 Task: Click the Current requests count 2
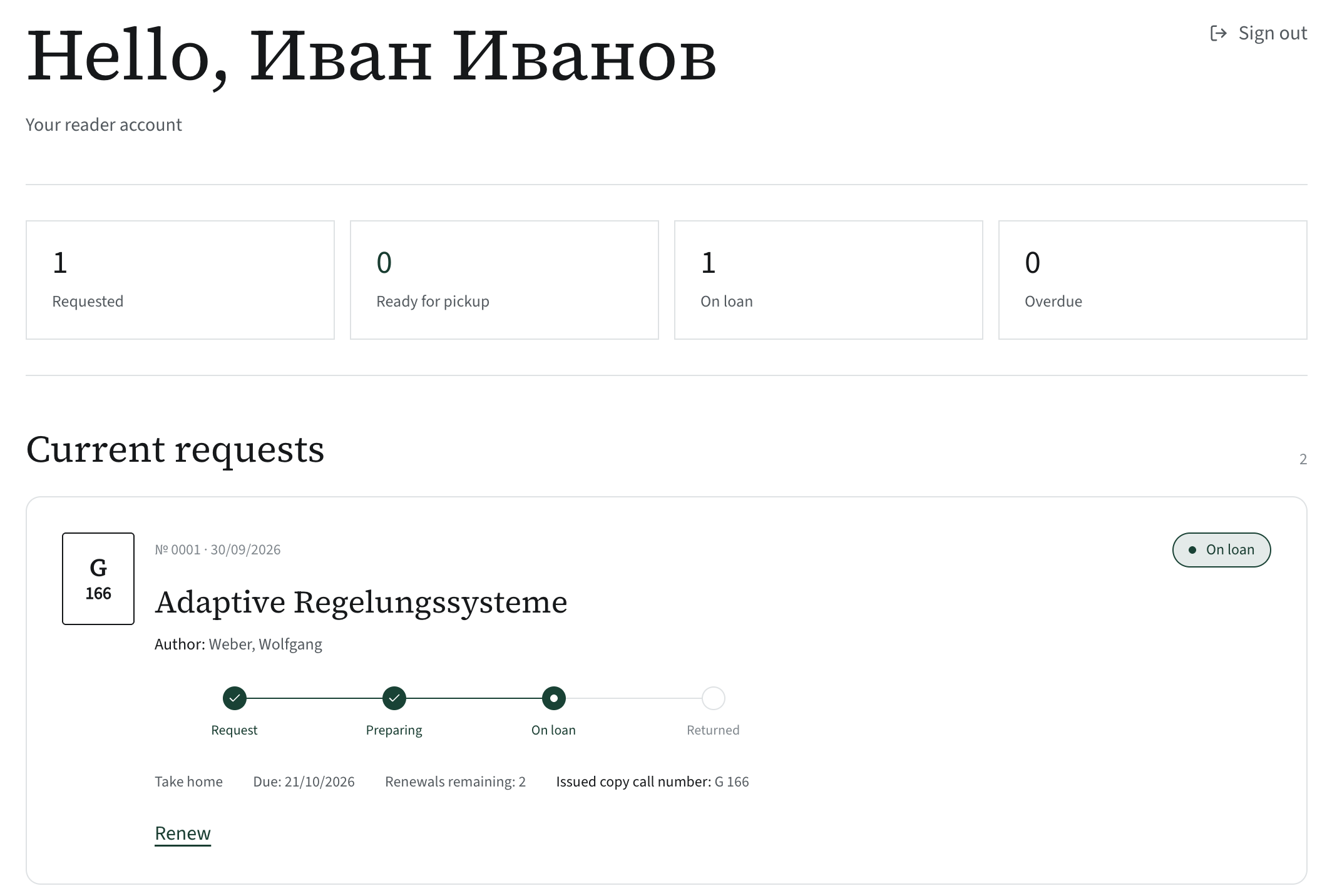pos(1303,459)
